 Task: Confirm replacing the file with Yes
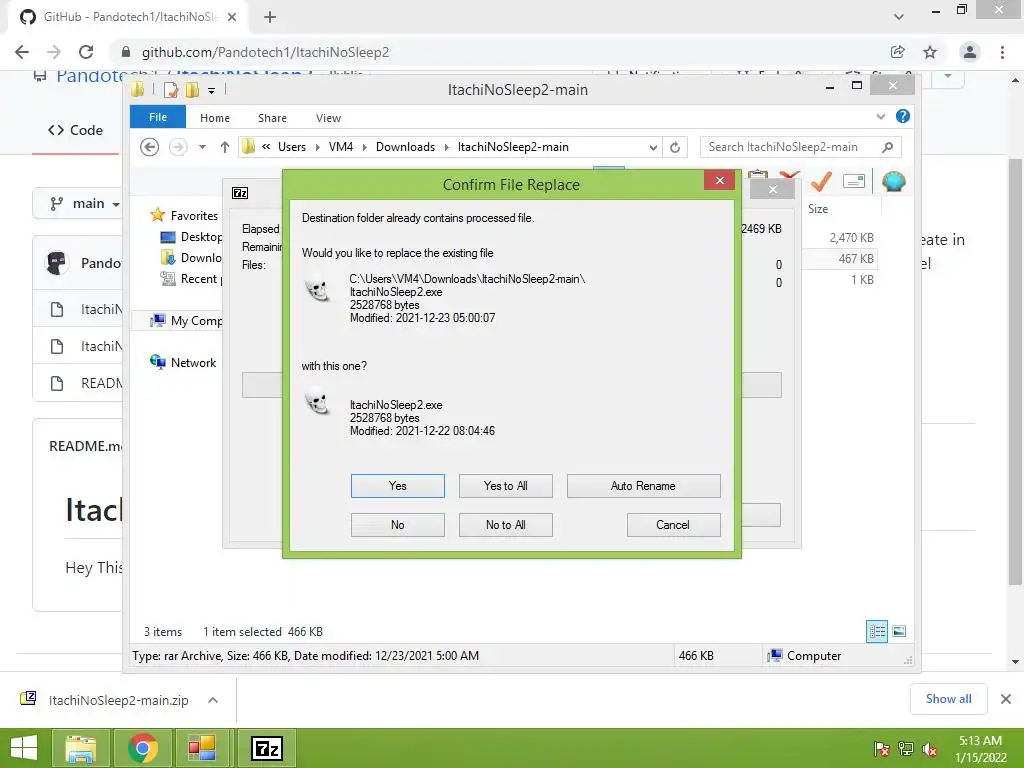click(x=397, y=486)
